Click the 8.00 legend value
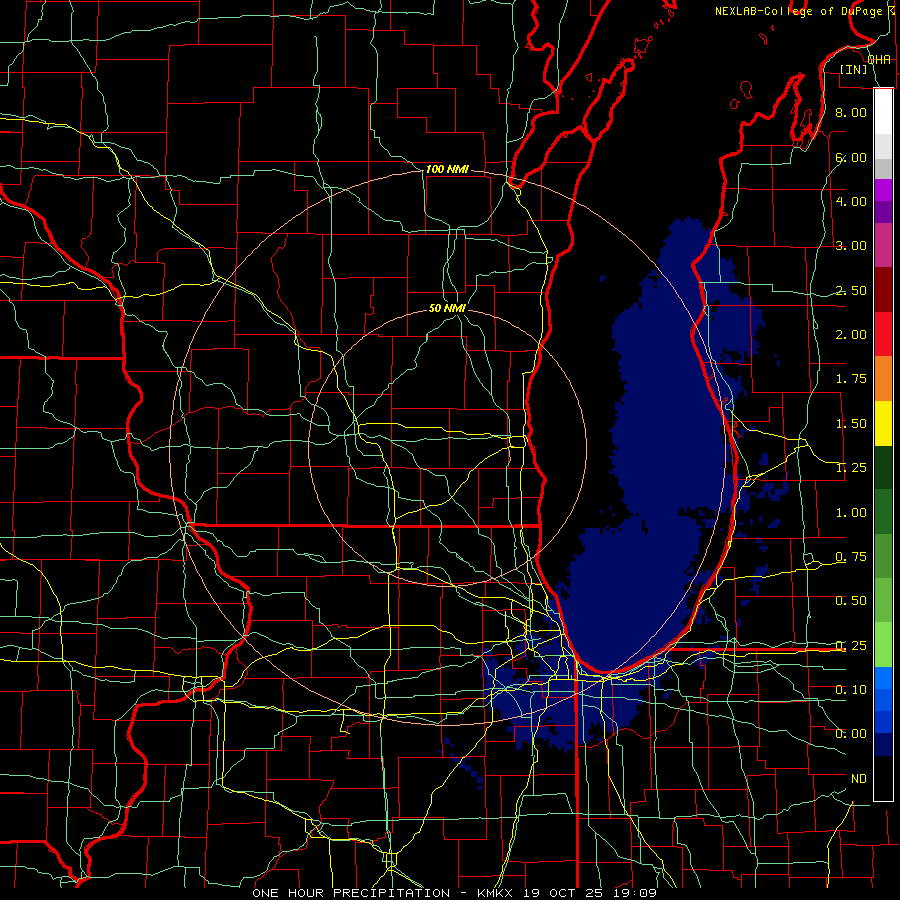900x900 pixels. point(851,112)
